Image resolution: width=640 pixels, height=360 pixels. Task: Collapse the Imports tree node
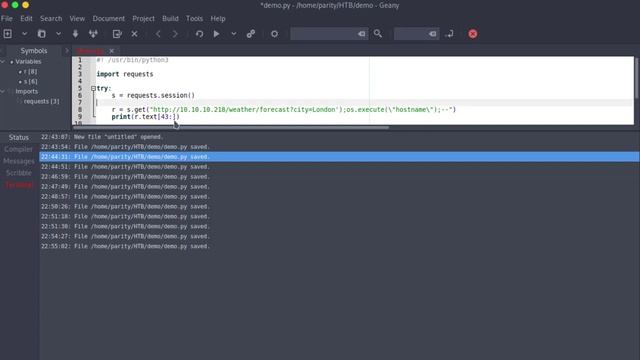pos(3,91)
